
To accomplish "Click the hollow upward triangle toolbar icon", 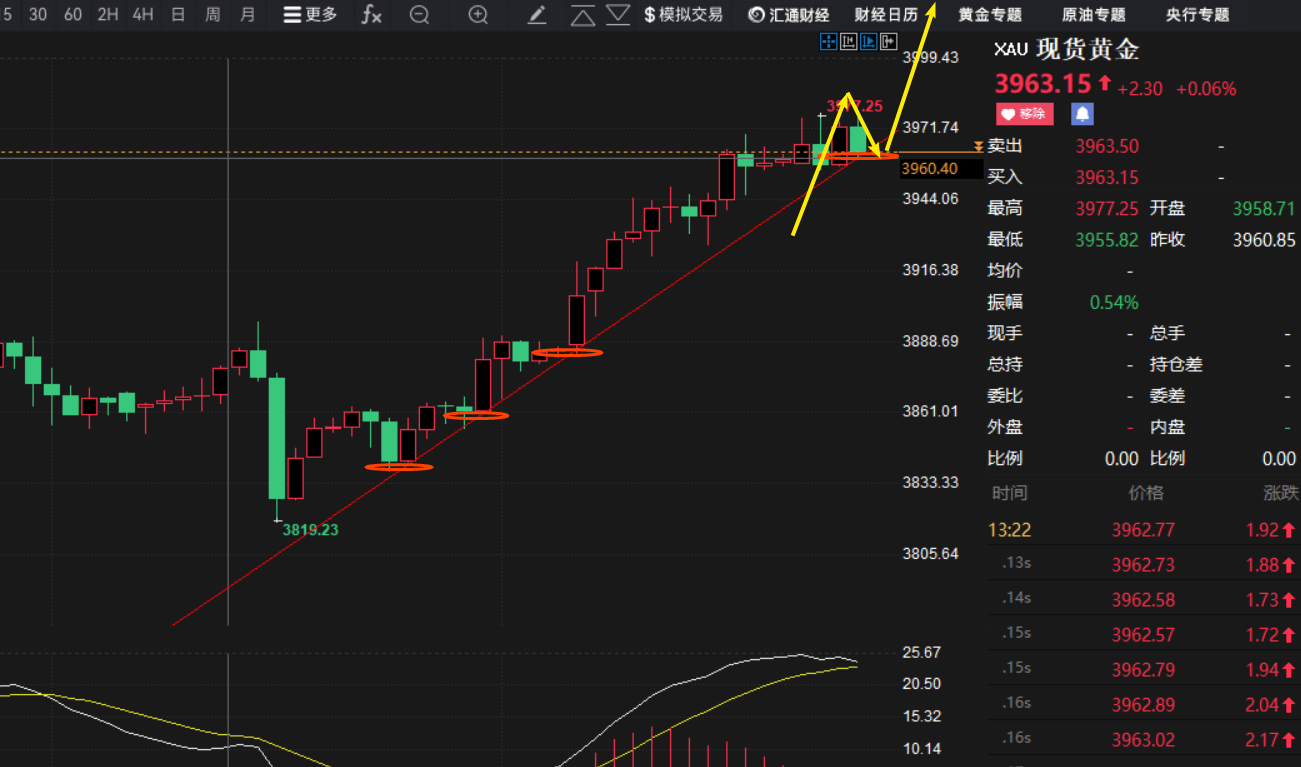I will pos(583,15).
